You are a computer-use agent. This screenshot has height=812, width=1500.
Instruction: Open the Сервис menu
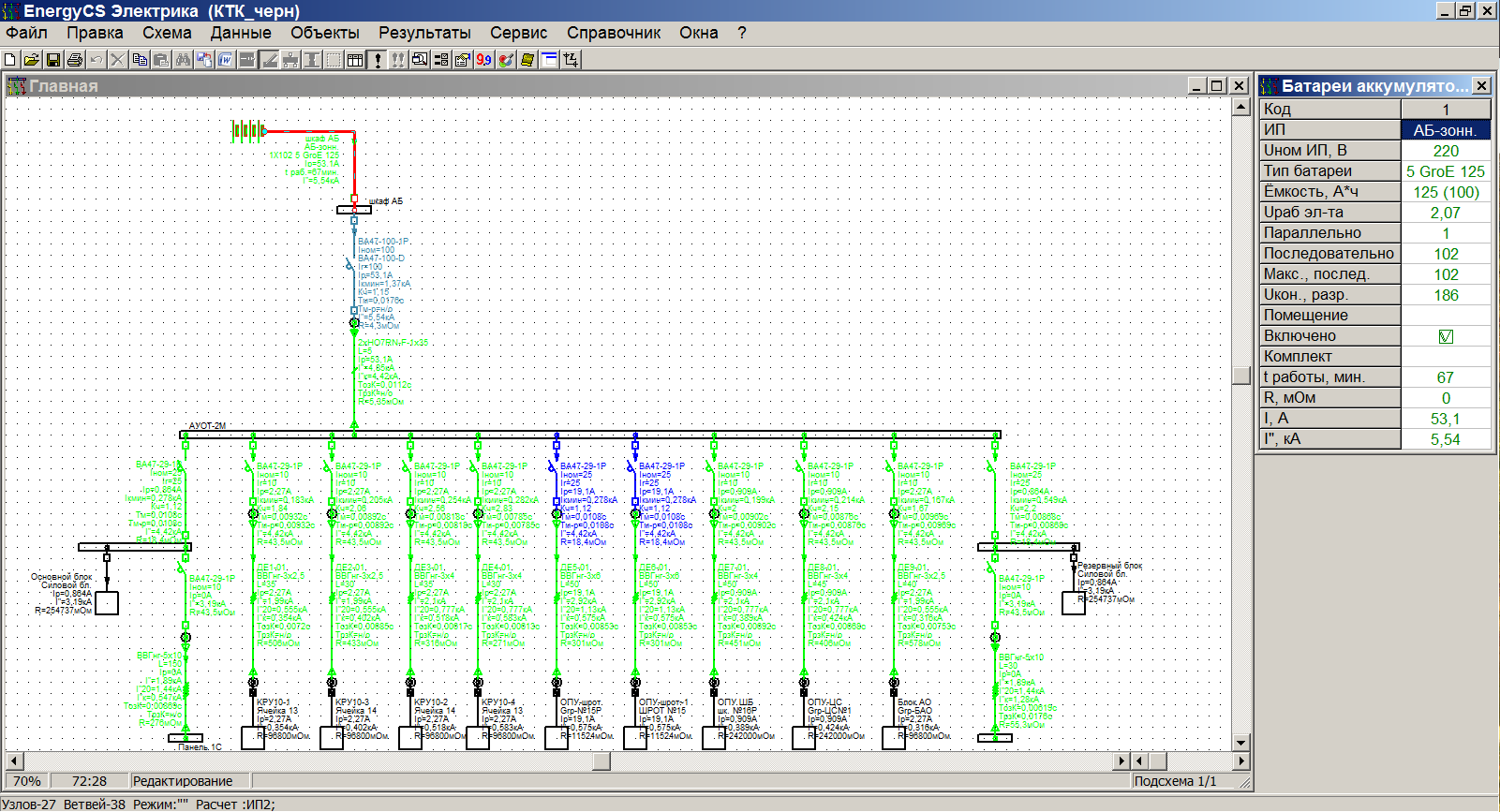pyautogui.click(x=518, y=33)
